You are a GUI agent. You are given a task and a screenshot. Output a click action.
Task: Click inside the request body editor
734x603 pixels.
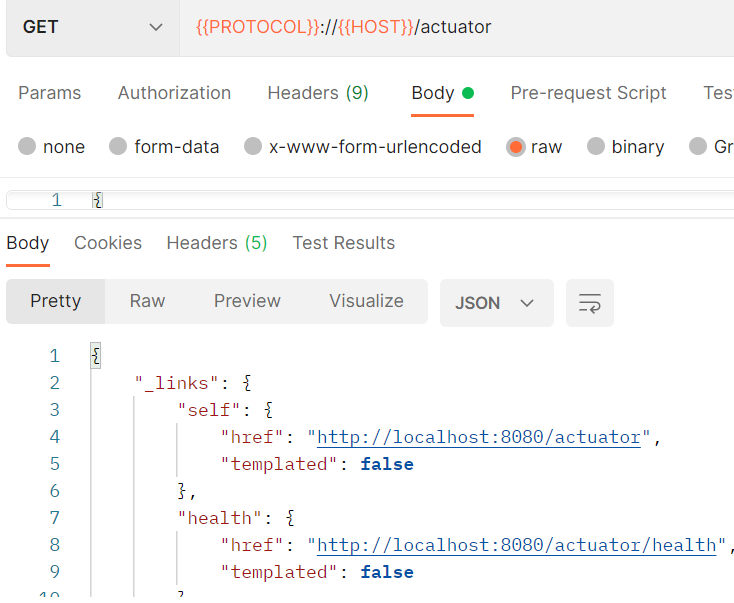370,200
